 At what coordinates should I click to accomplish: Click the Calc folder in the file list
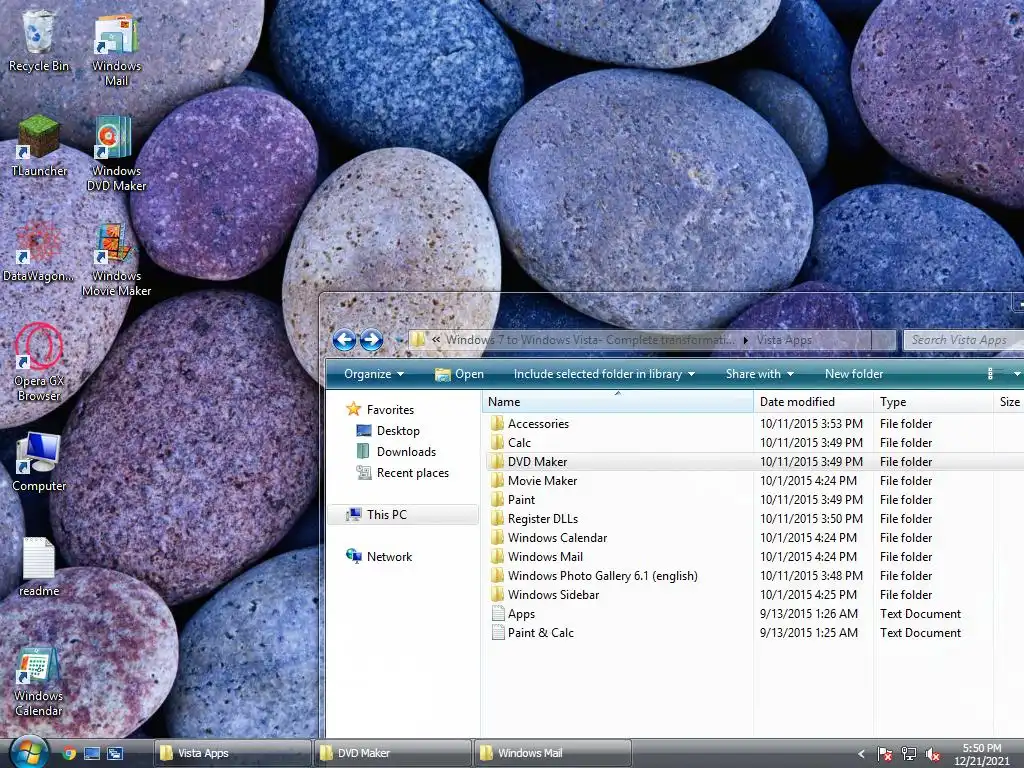tap(520, 443)
